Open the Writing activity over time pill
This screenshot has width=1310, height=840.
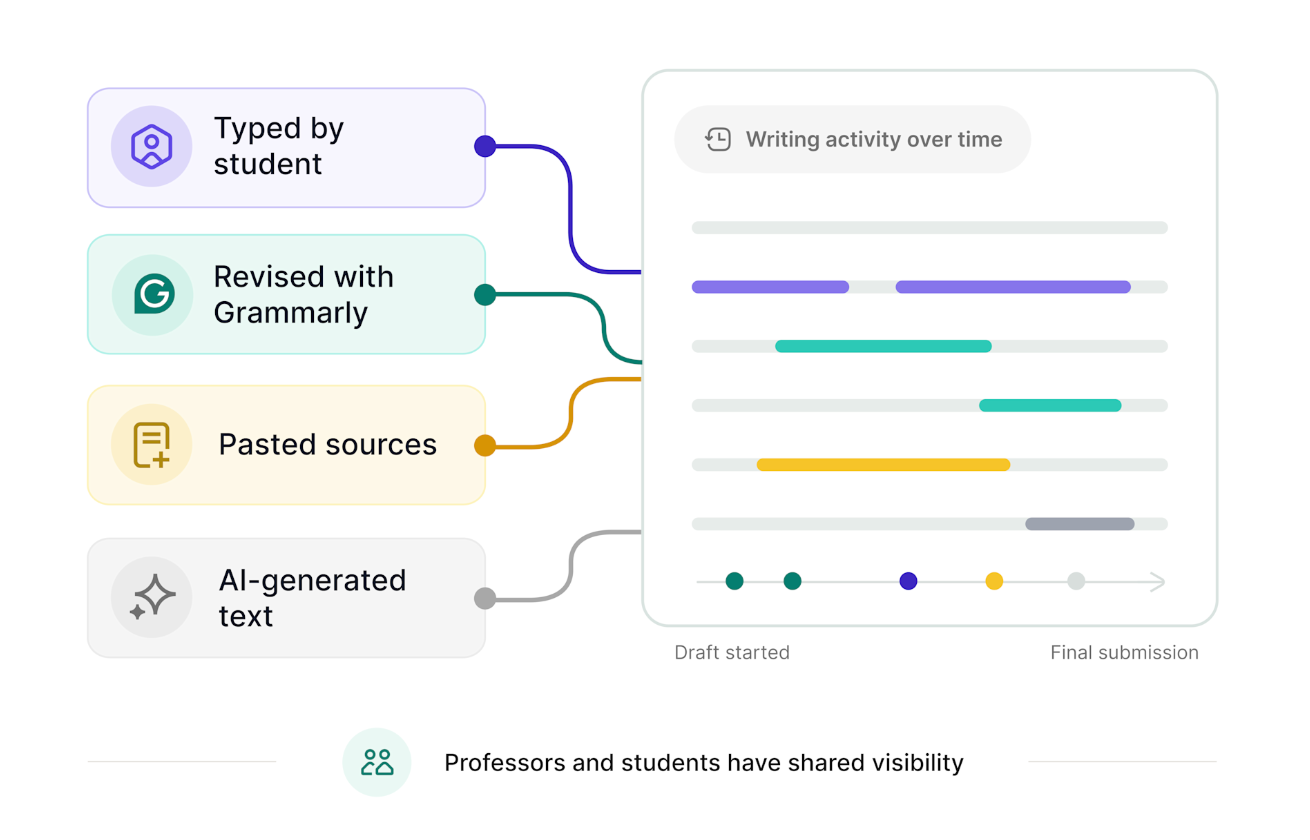tap(852, 139)
